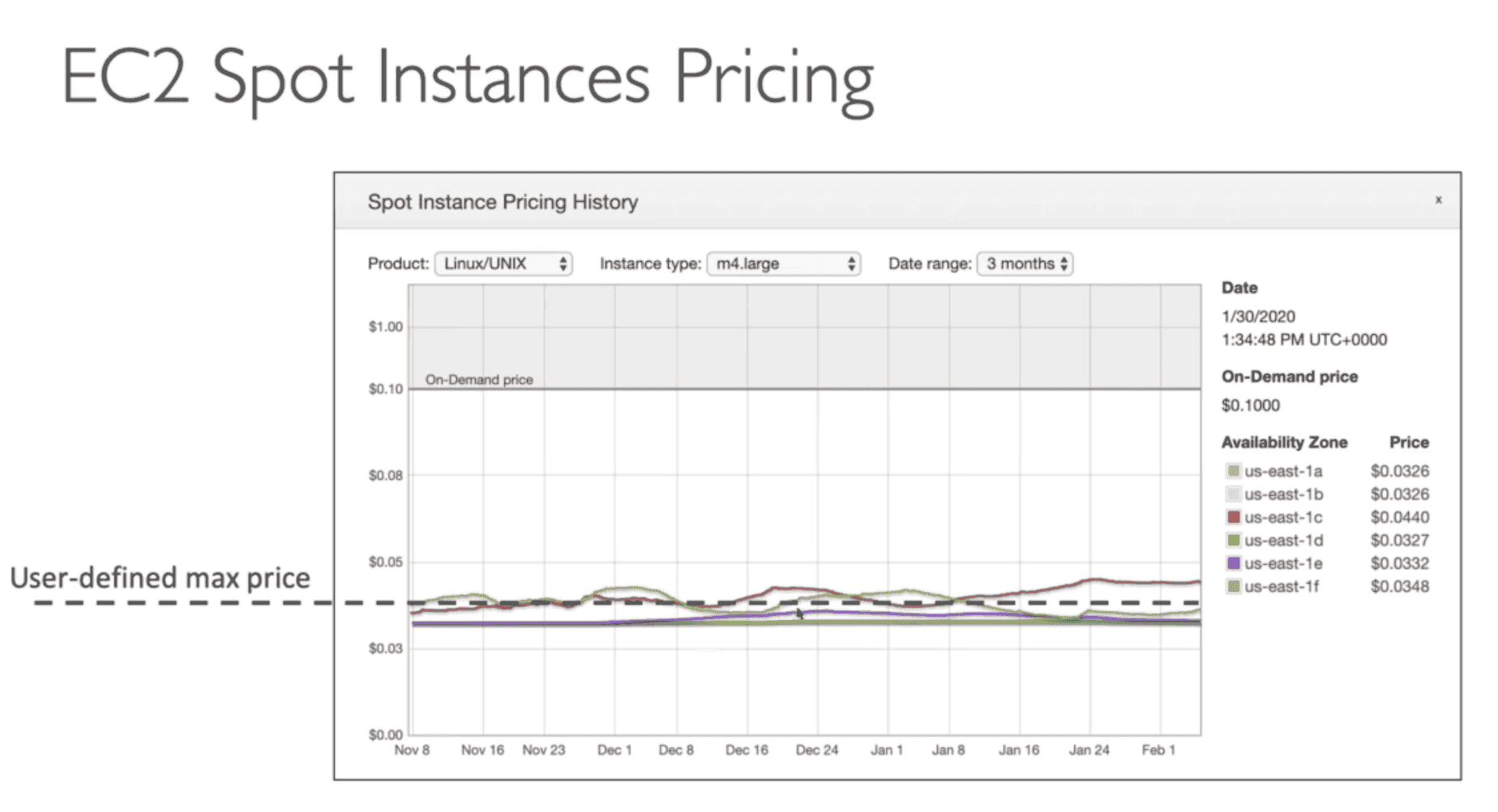Click the Jan 16 marker on x-axis
The height and width of the screenshot is (812, 1498).
click(1018, 750)
